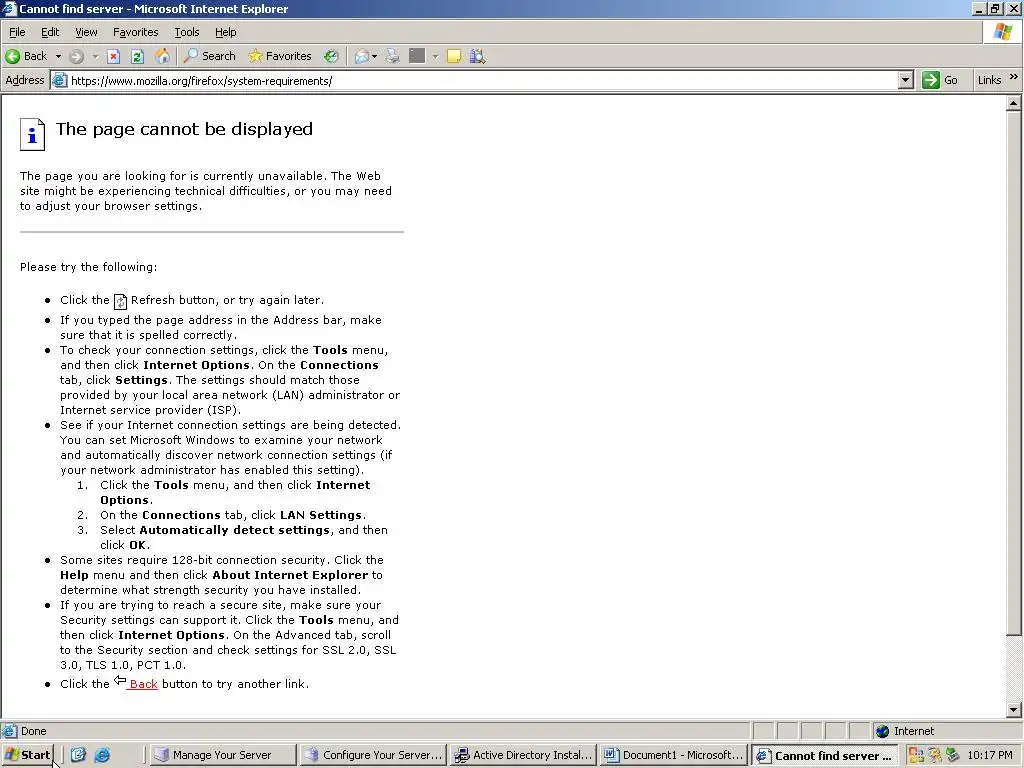Click the Print toolbar icon

click(392, 56)
